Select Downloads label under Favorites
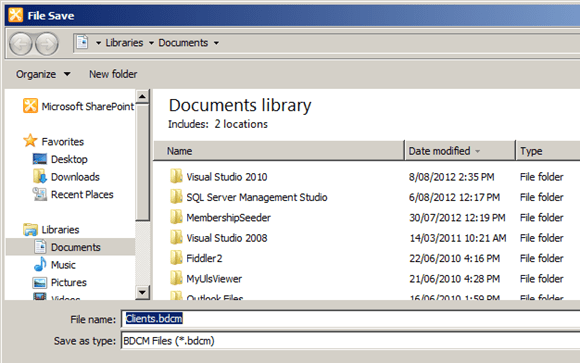The height and width of the screenshot is (363, 580). point(75,177)
